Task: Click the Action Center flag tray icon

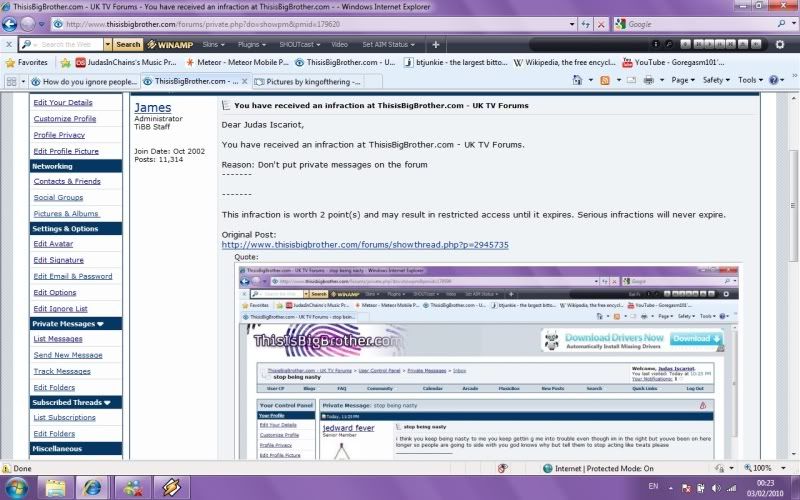Action: pos(686,488)
